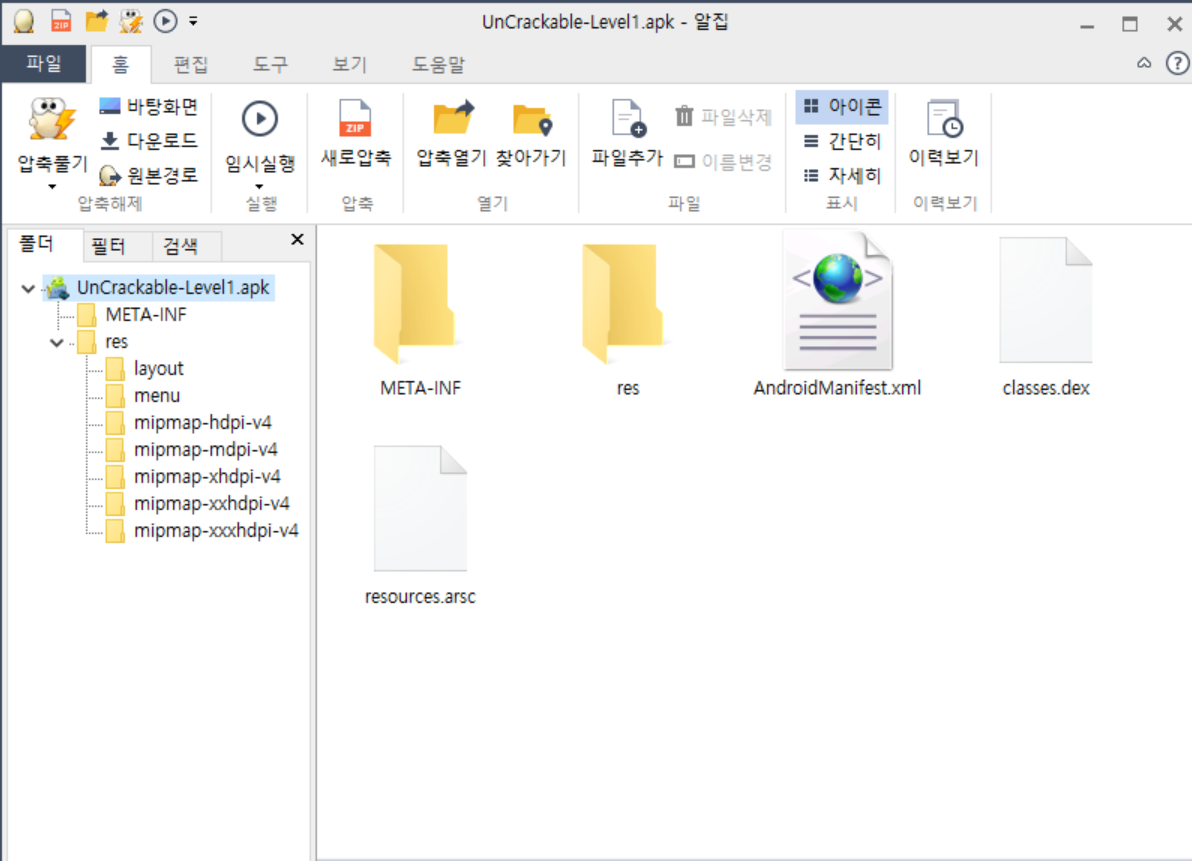Image resolution: width=1192 pixels, height=861 pixels.
Task: Switch to the 편집 ribbon tab
Action: pos(190,65)
